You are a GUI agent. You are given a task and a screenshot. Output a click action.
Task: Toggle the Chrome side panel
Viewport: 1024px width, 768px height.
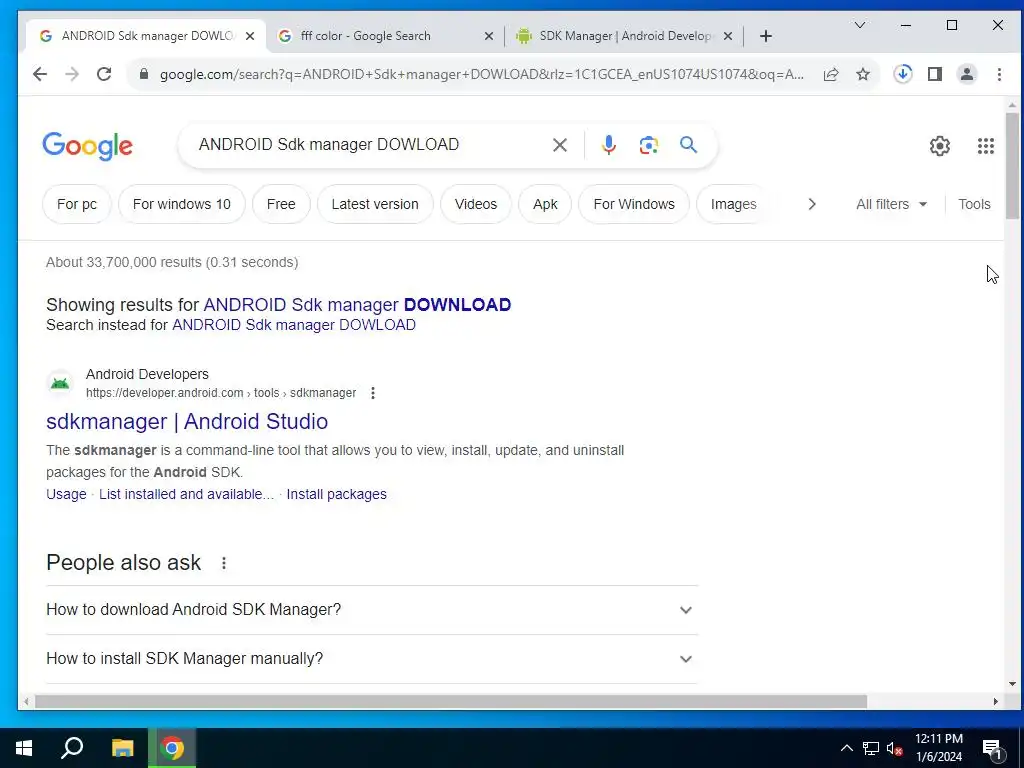[935, 74]
